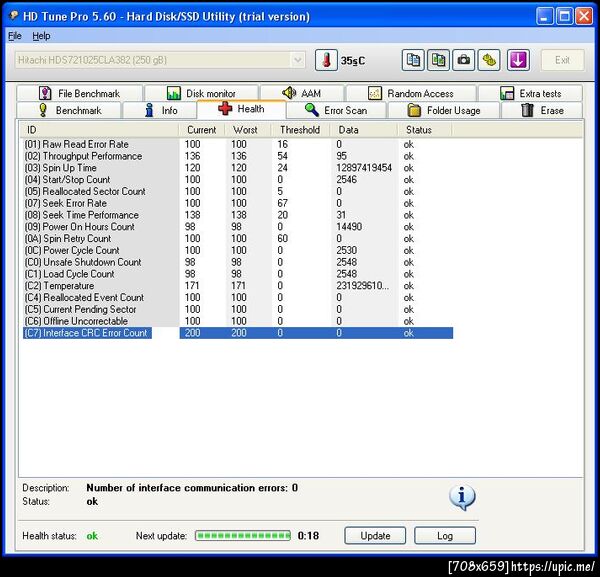
Task: Switch to the Random Access tab
Action: [411, 93]
